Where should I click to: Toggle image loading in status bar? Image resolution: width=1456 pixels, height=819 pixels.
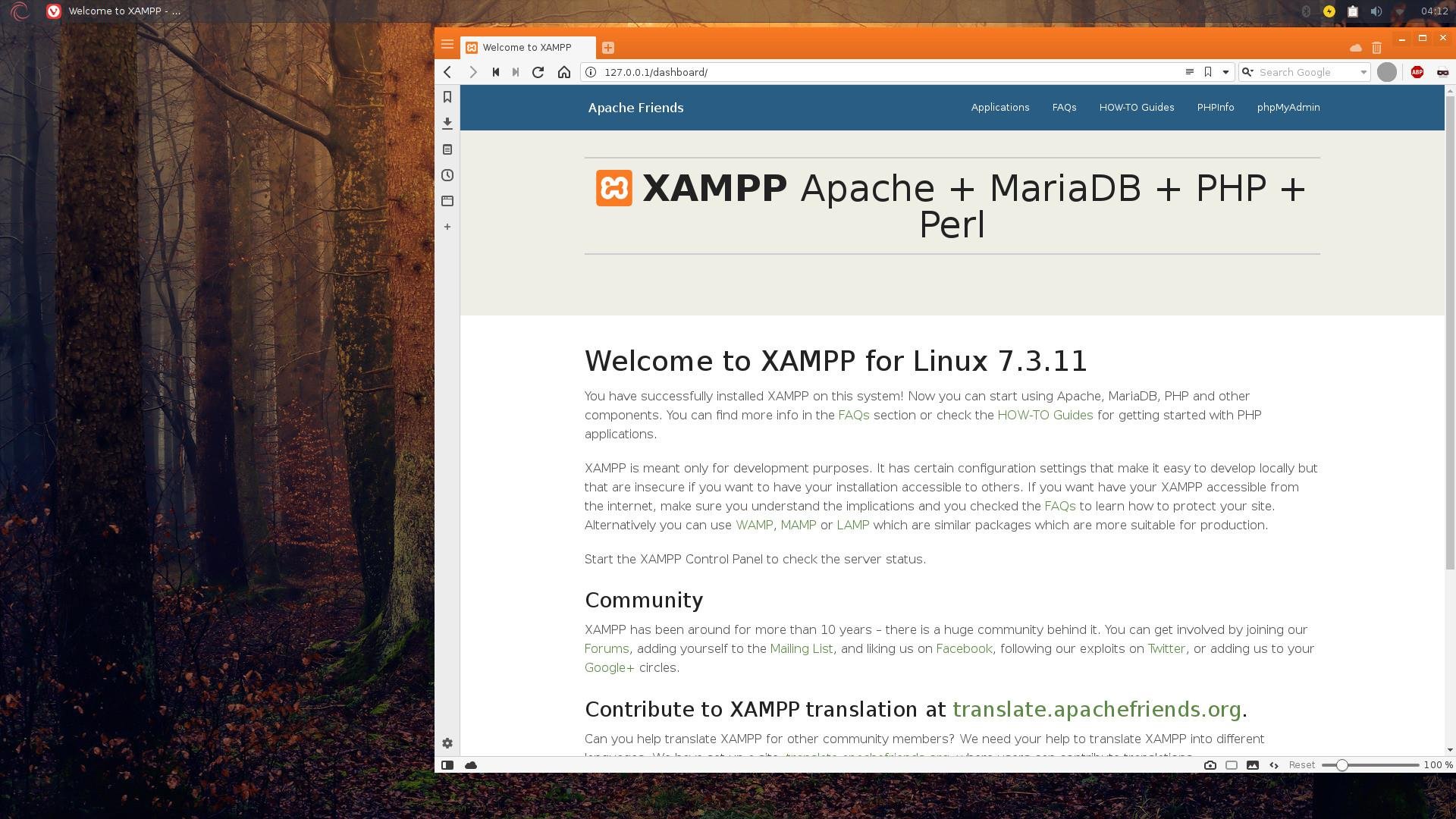pos(1253,765)
